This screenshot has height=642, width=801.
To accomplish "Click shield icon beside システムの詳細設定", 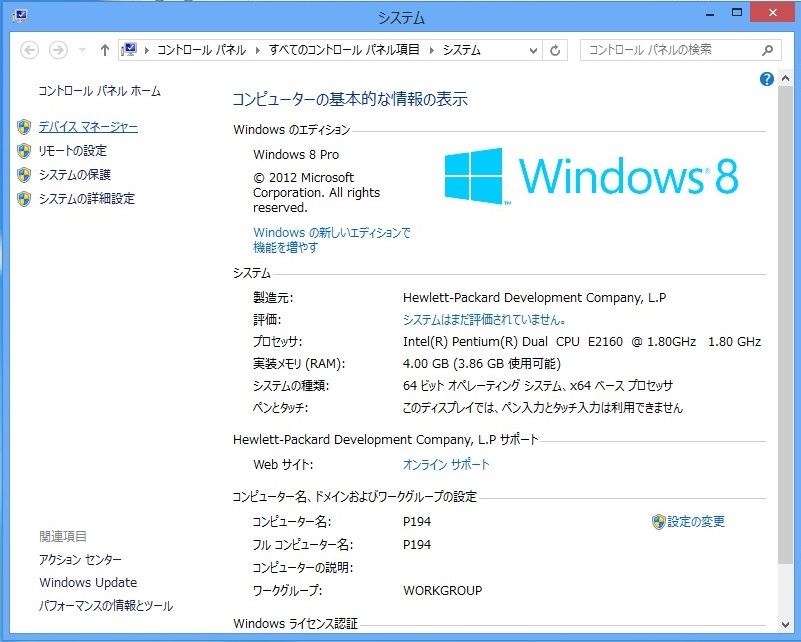I will [x=24, y=199].
